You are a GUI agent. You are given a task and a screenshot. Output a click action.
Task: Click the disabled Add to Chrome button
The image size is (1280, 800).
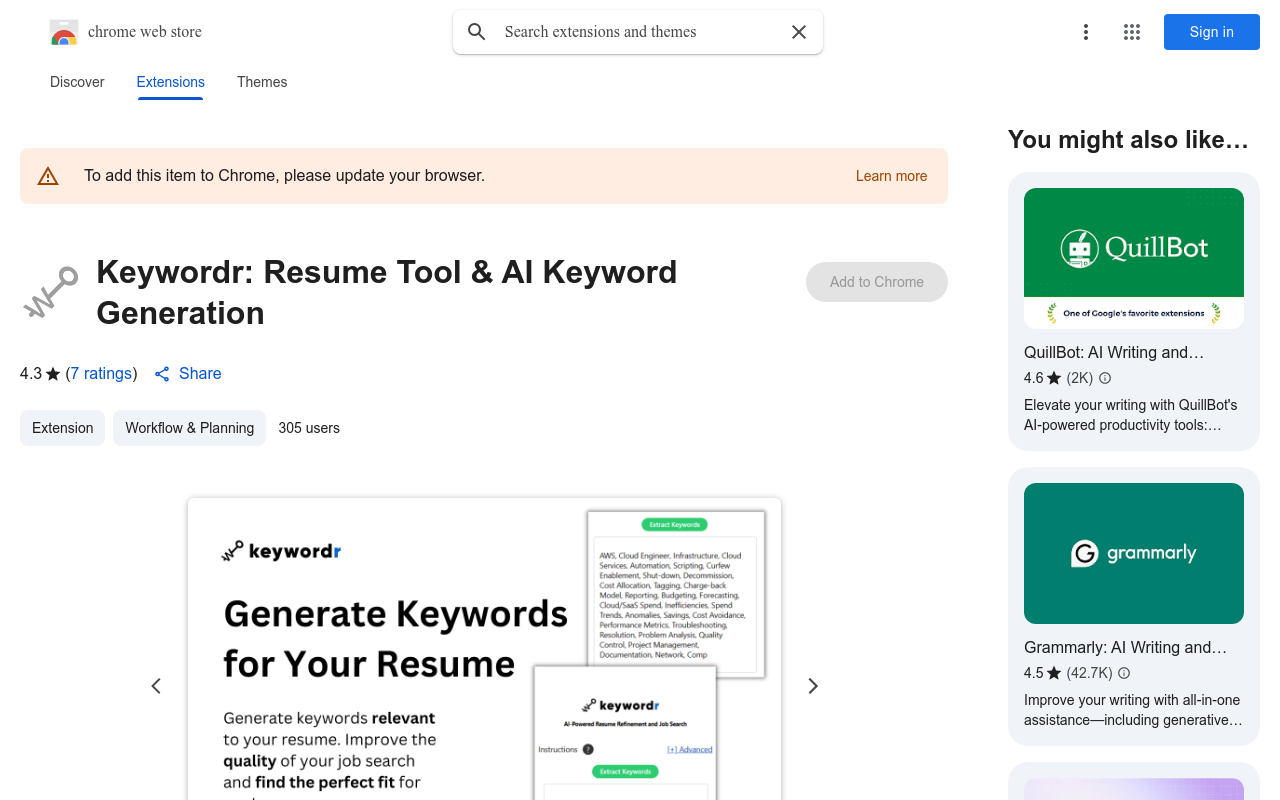click(877, 282)
